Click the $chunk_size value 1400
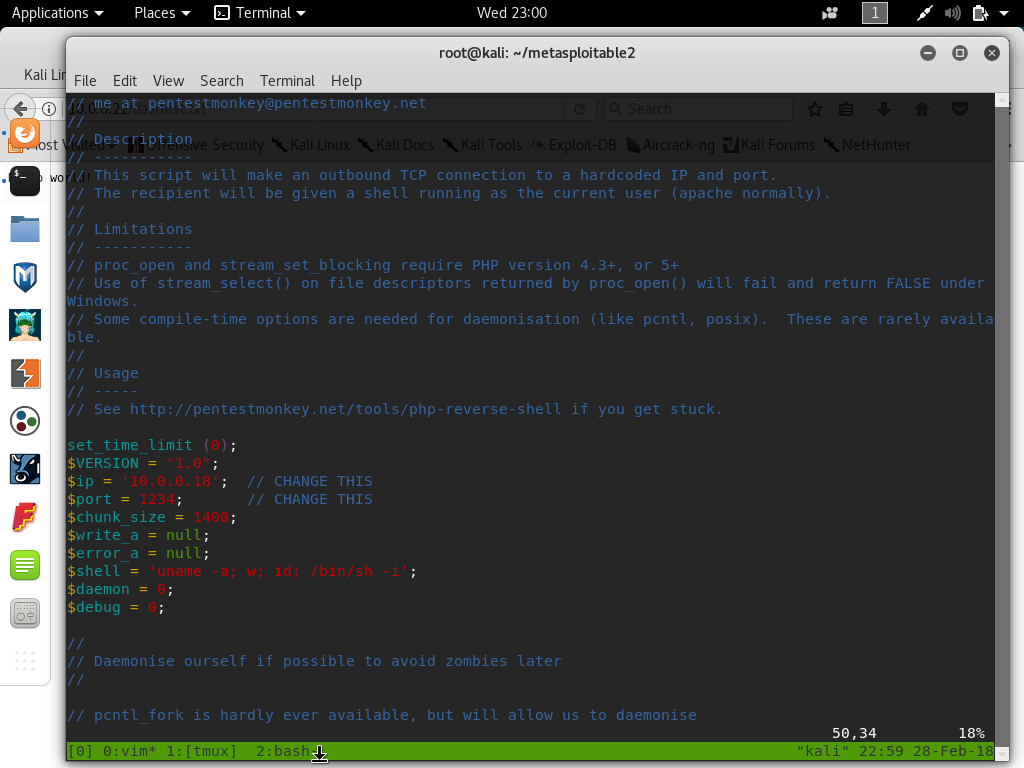 pos(211,517)
